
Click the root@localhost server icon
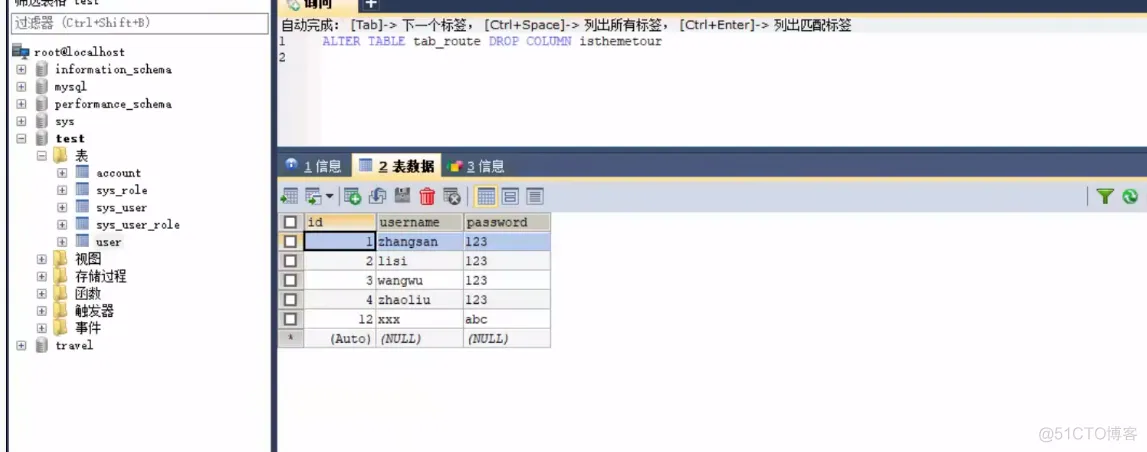(20, 51)
